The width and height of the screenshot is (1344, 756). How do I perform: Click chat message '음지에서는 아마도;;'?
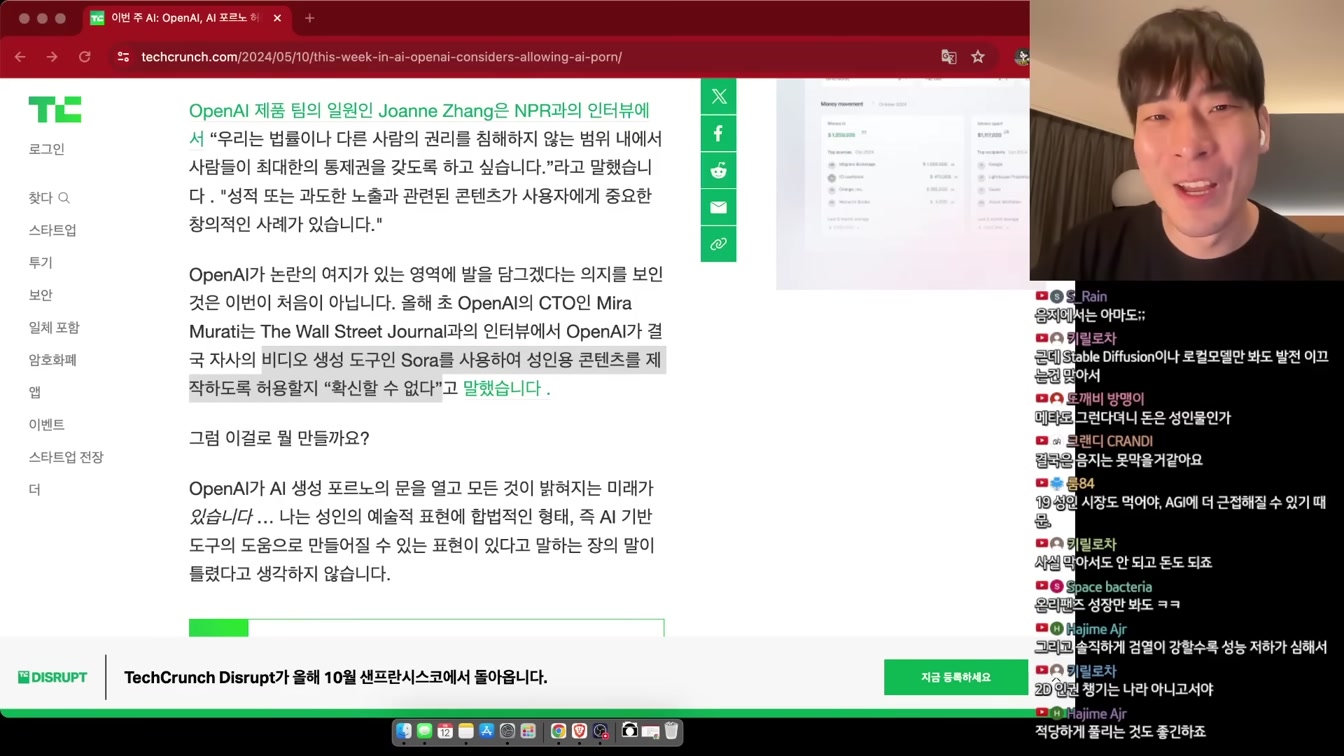click(1090, 315)
